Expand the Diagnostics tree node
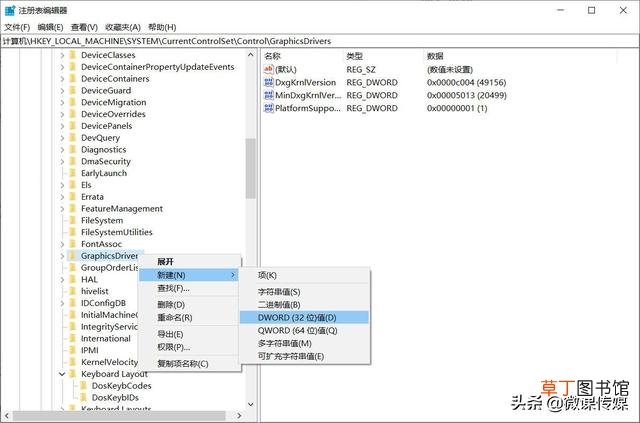Image resolution: width=640 pixels, height=423 pixels. pyautogui.click(x=62, y=149)
